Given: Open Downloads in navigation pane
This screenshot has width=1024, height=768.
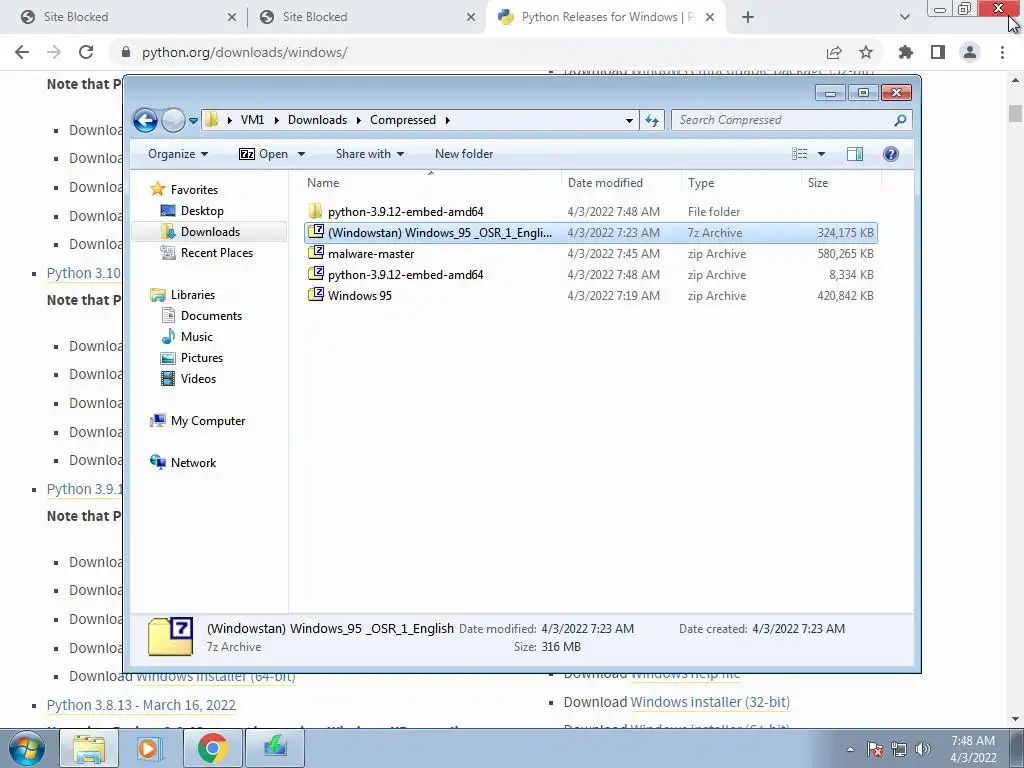Looking at the screenshot, I should (210, 232).
